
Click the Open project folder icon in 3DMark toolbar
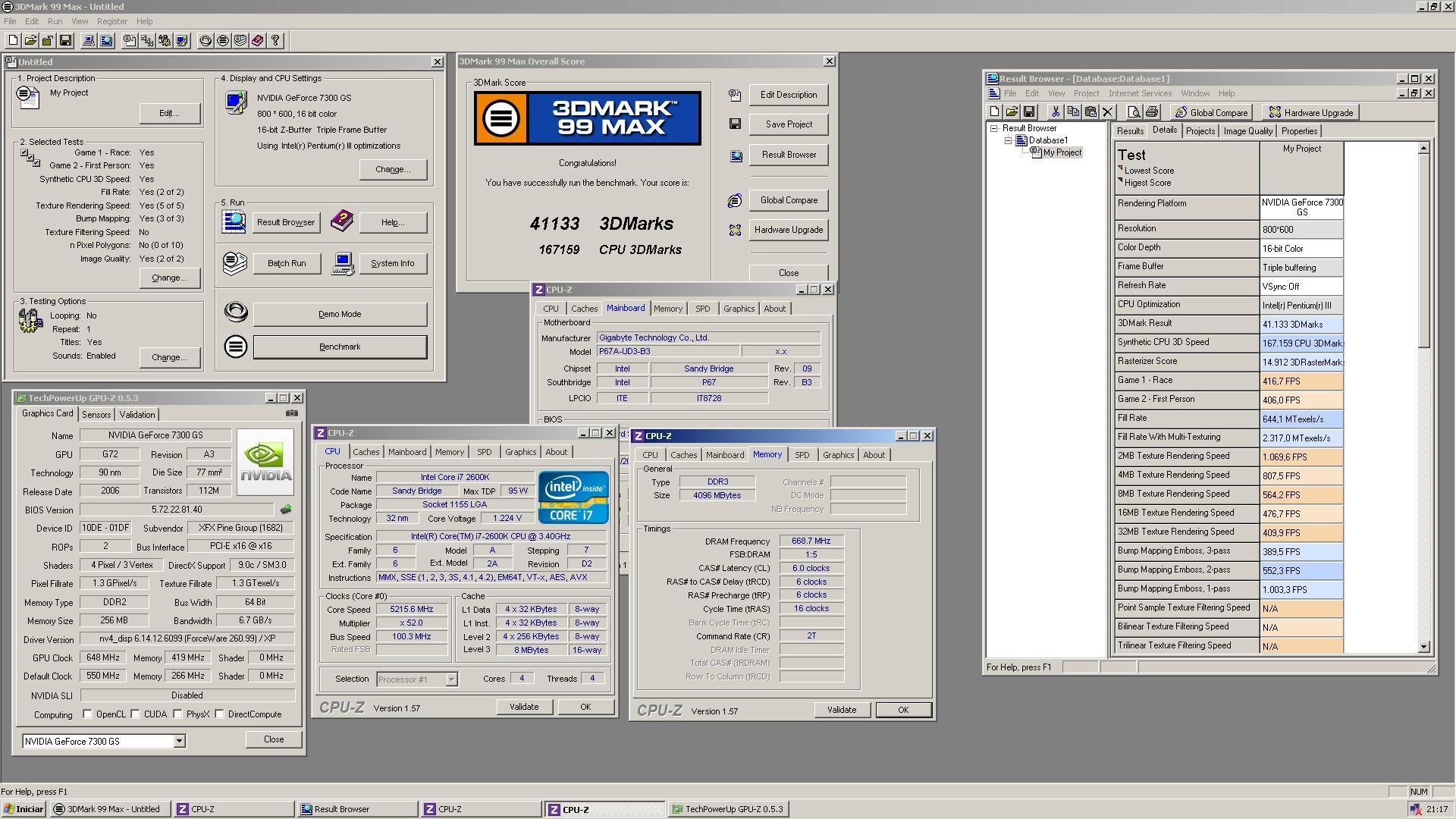coord(30,40)
